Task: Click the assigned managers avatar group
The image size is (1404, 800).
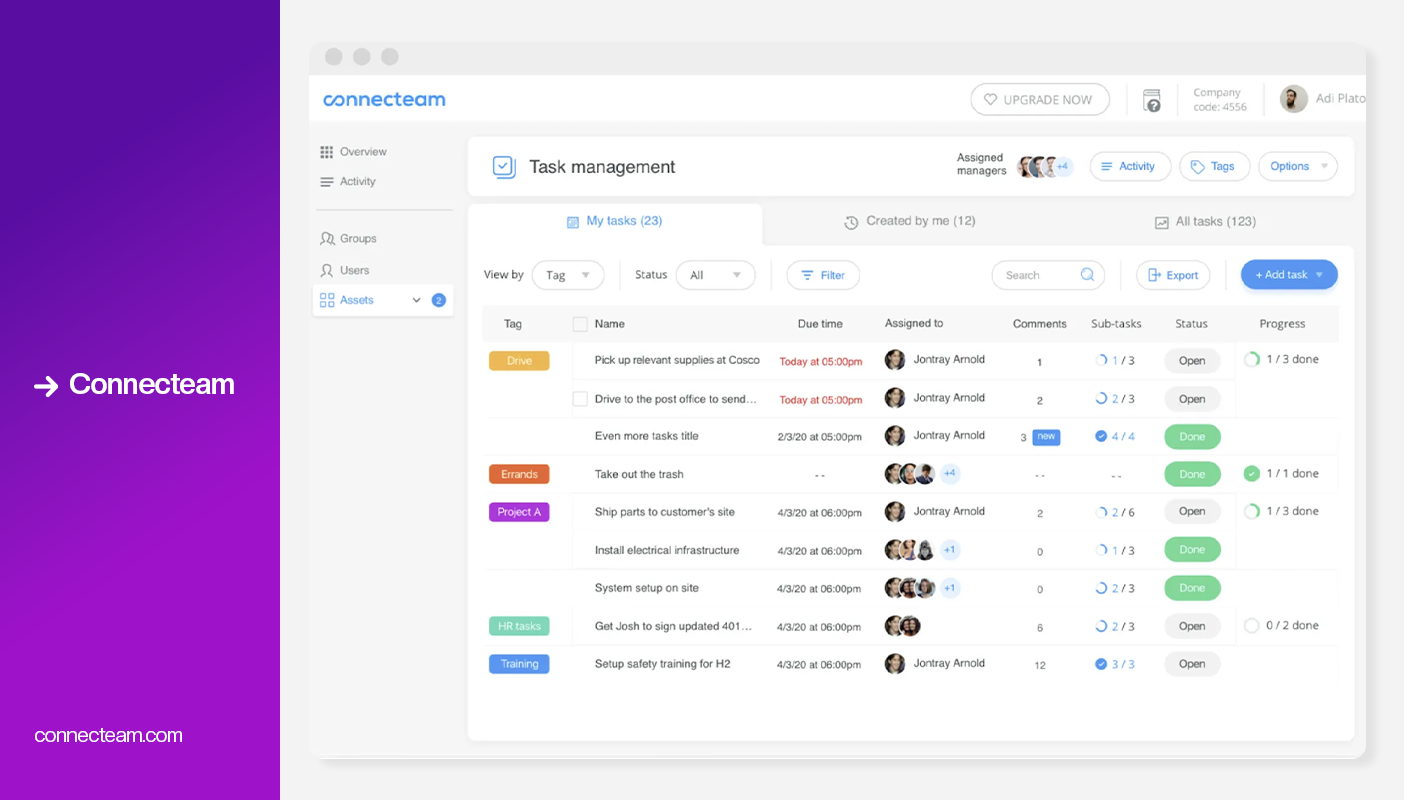Action: tap(1045, 167)
